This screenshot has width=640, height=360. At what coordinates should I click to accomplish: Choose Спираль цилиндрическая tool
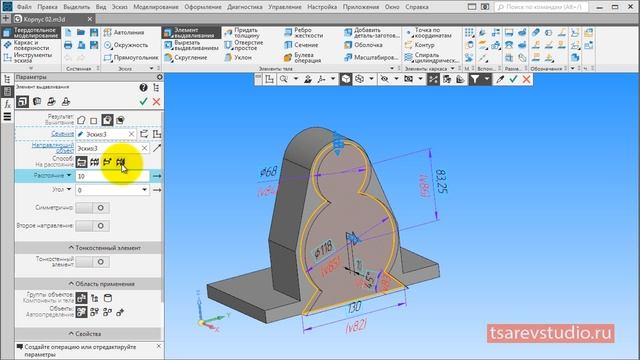point(431,58)
